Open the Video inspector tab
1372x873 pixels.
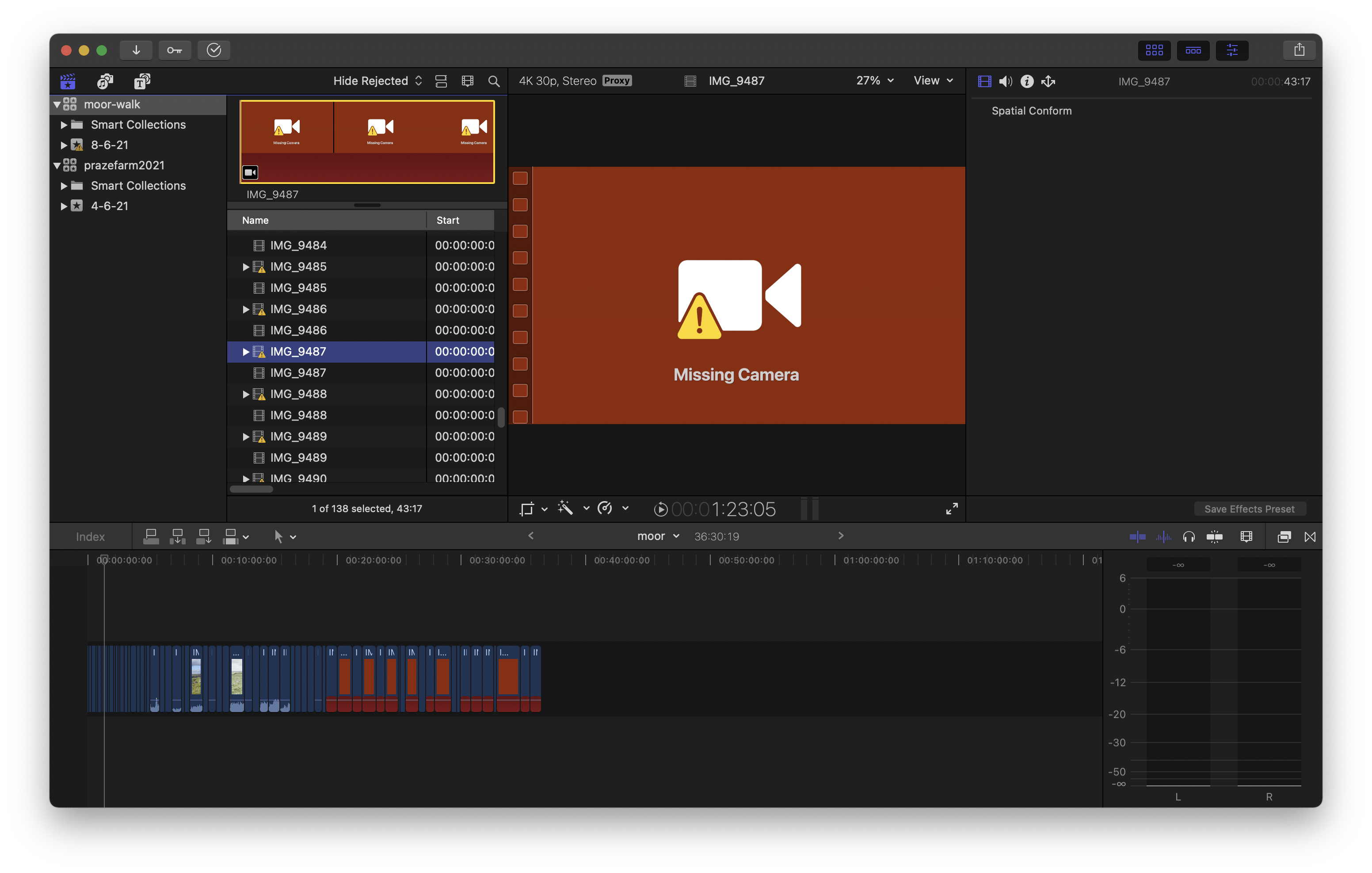coord(984,81)
